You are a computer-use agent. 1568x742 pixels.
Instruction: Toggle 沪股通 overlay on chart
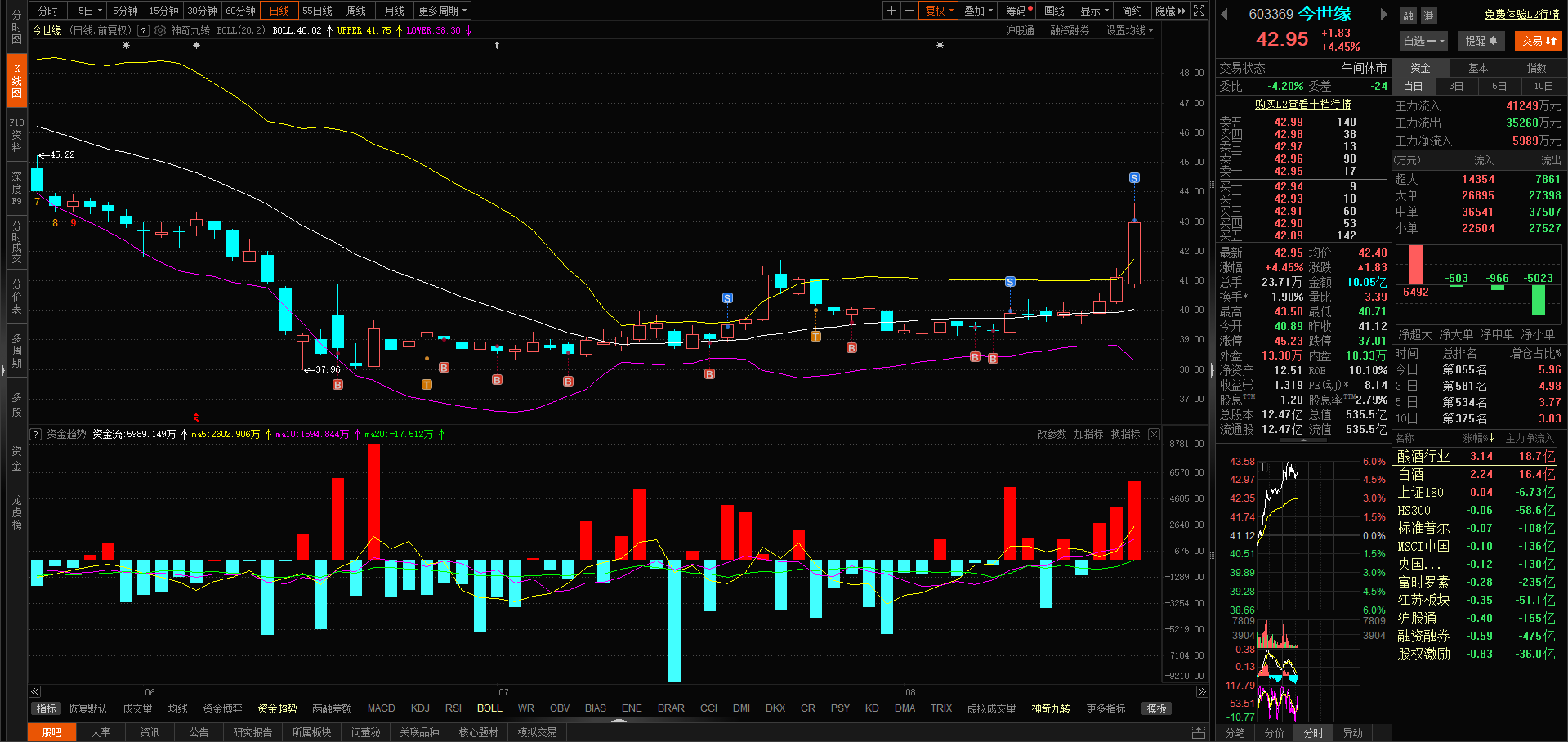pos(1020,30)
